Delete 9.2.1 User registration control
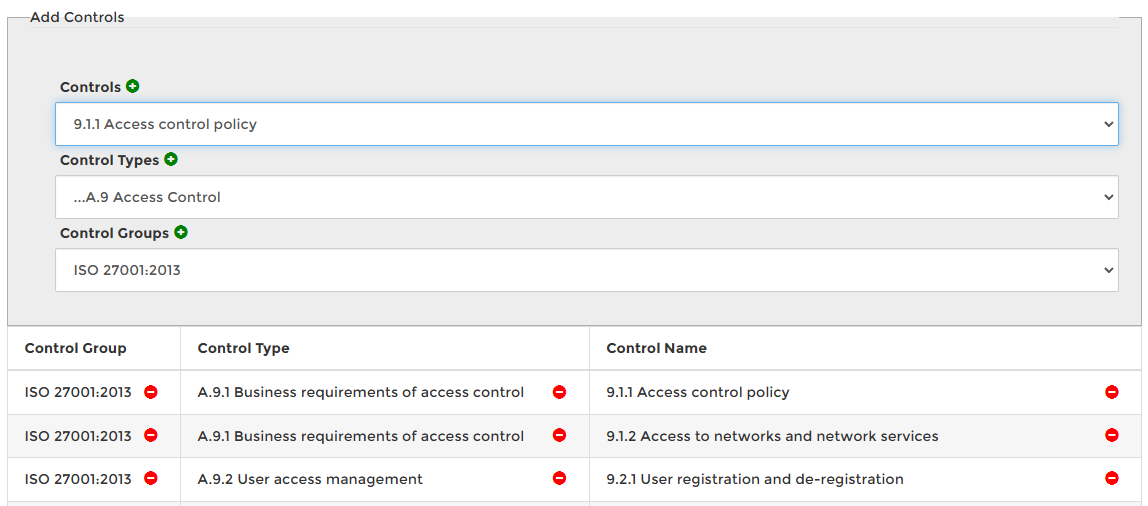The height and width of the screenshot is (506, 1148). click(1112, 479)
